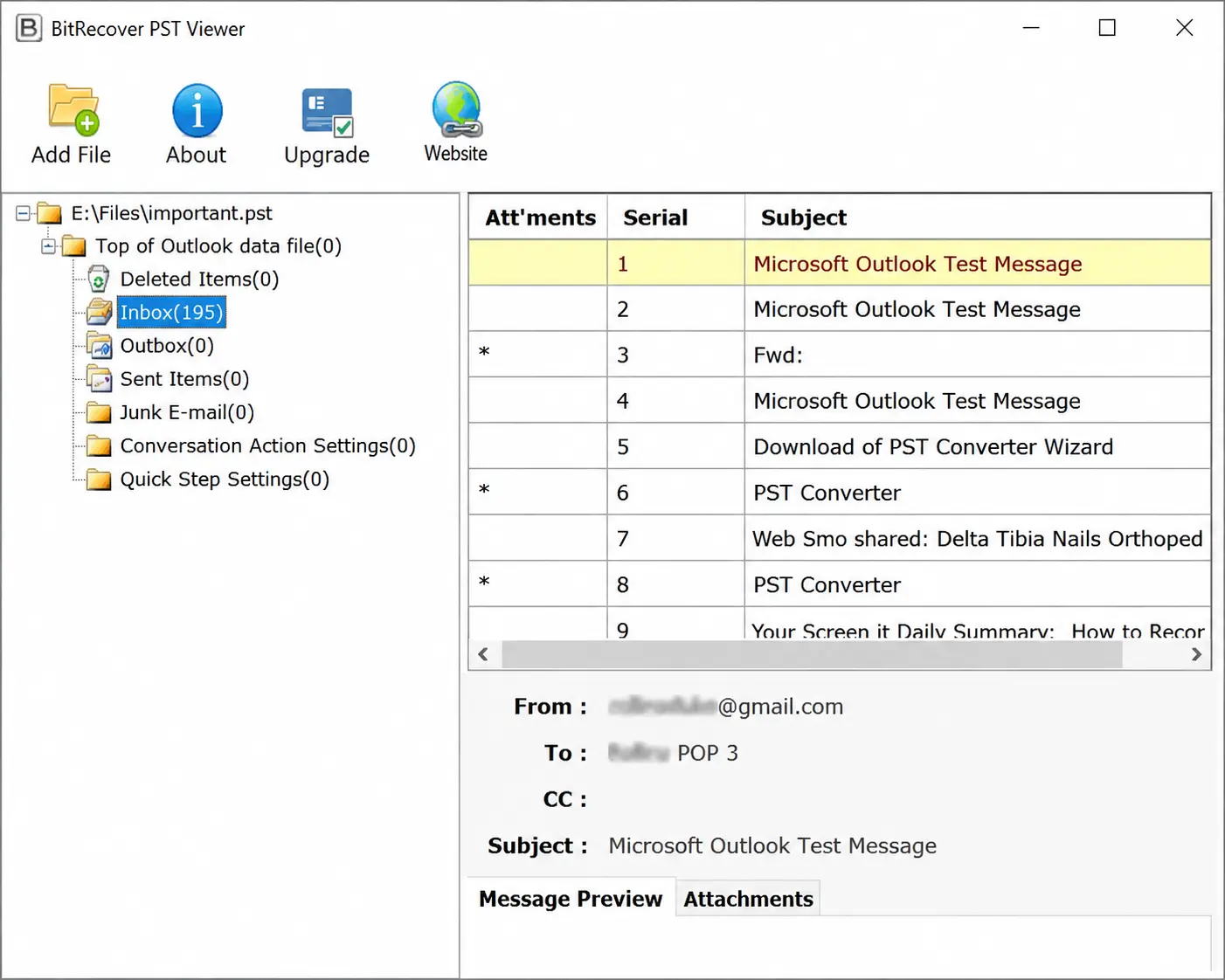The image size is (1225, 980).
Task: Click the Sent Items folder icon
Action: point(100,379)
